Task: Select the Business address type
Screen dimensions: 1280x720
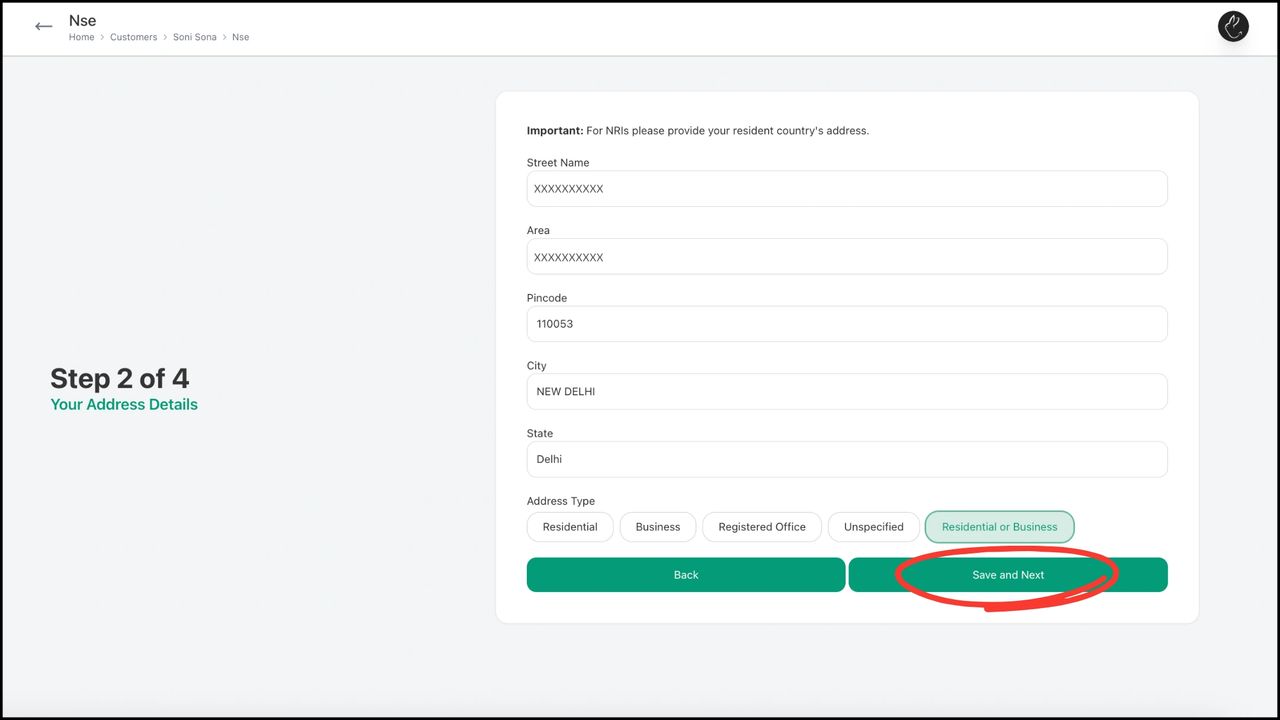Action: tap(657, 526)
